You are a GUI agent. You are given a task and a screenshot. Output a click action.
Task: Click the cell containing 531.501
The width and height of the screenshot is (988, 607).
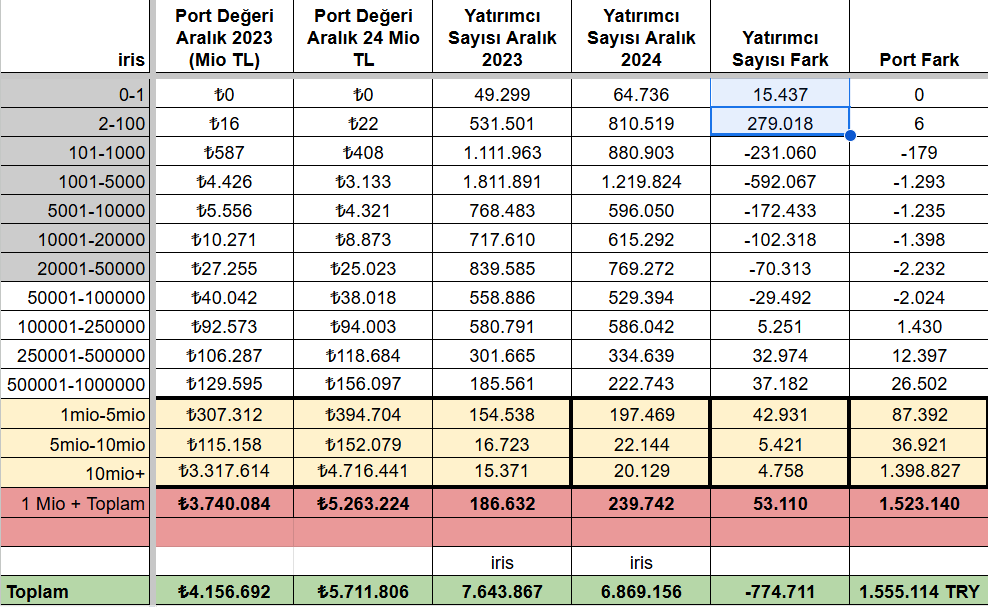502,123
